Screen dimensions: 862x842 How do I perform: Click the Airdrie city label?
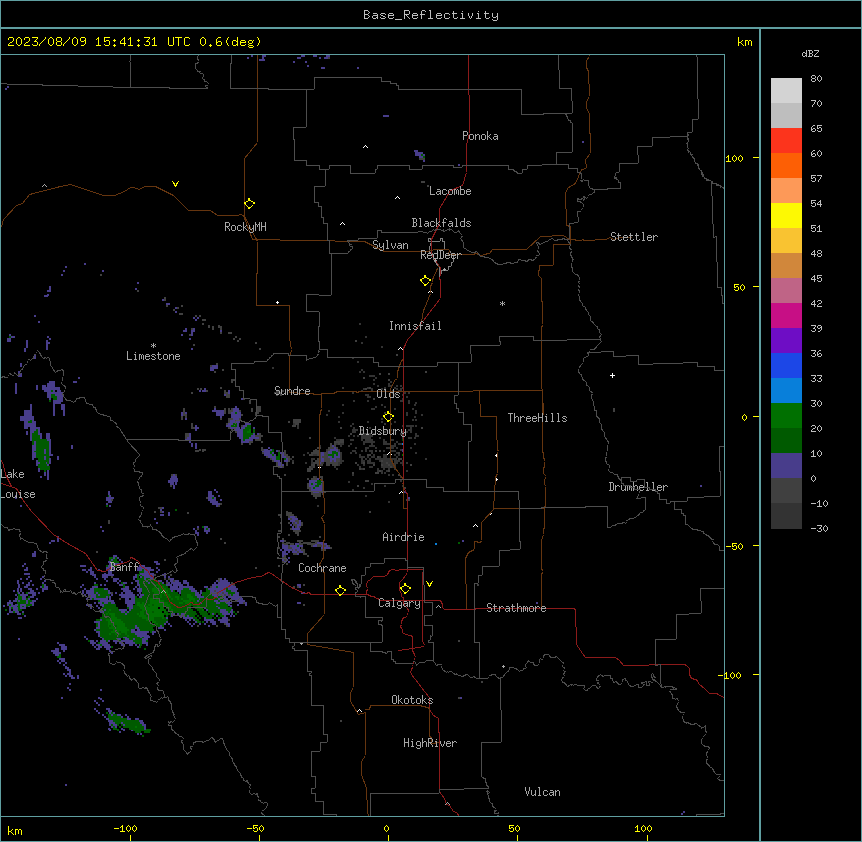click(403, 537)
